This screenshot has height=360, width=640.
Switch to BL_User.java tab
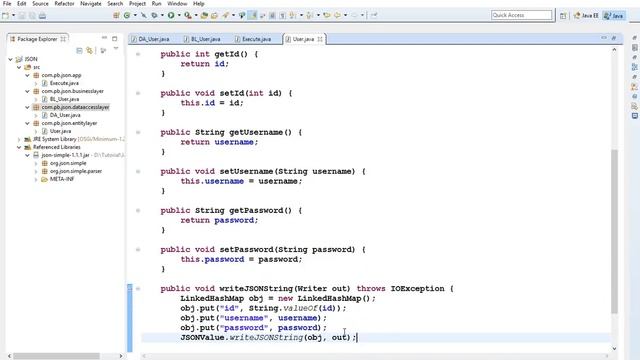tap(202, 39)
